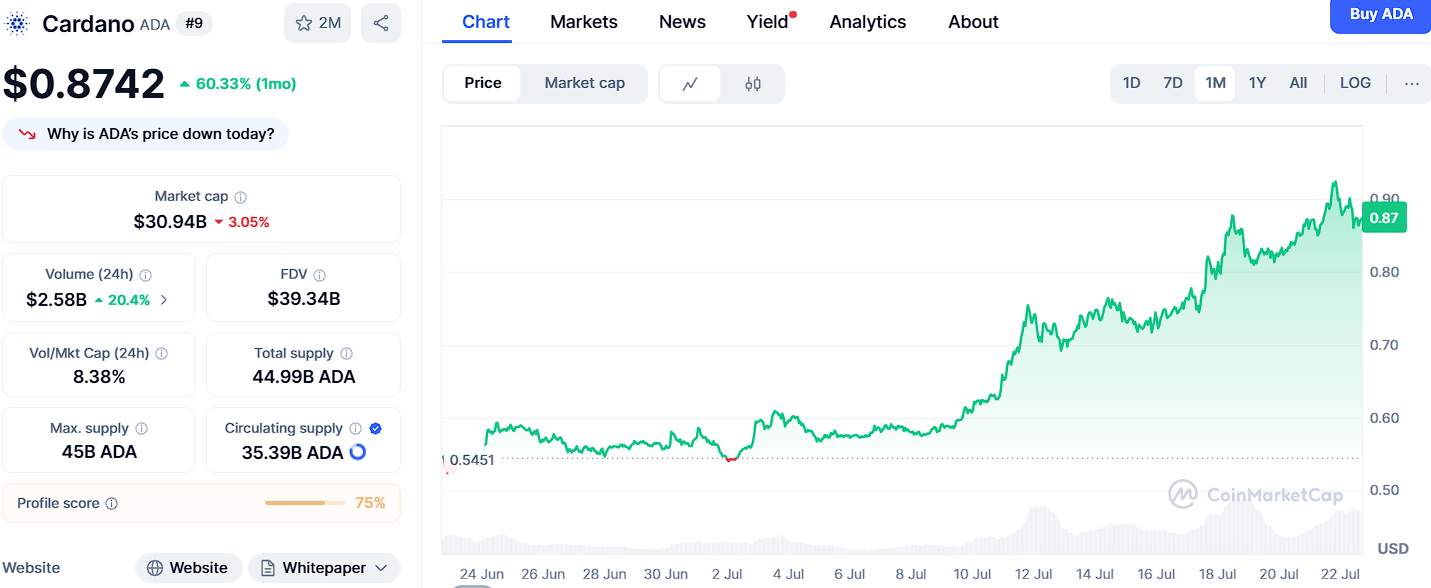
Task: Click the FDV info icon
Action: (319, 275)
